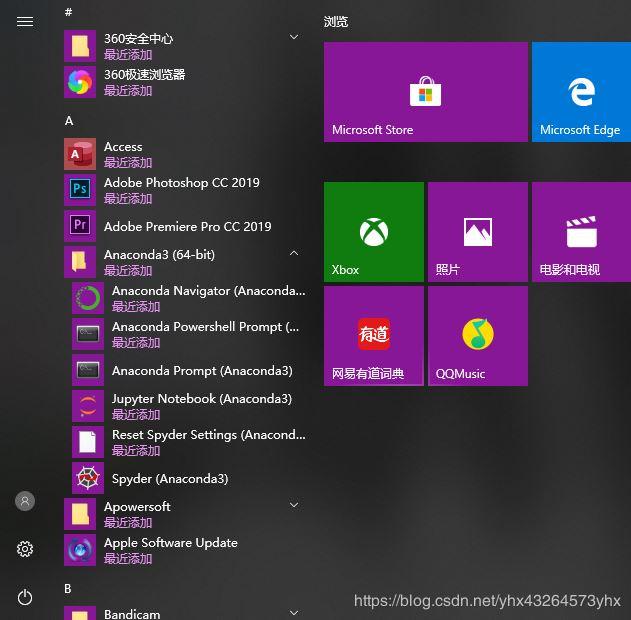Click the Anaconda Powershell Prompt console icon

coord(88,334)
